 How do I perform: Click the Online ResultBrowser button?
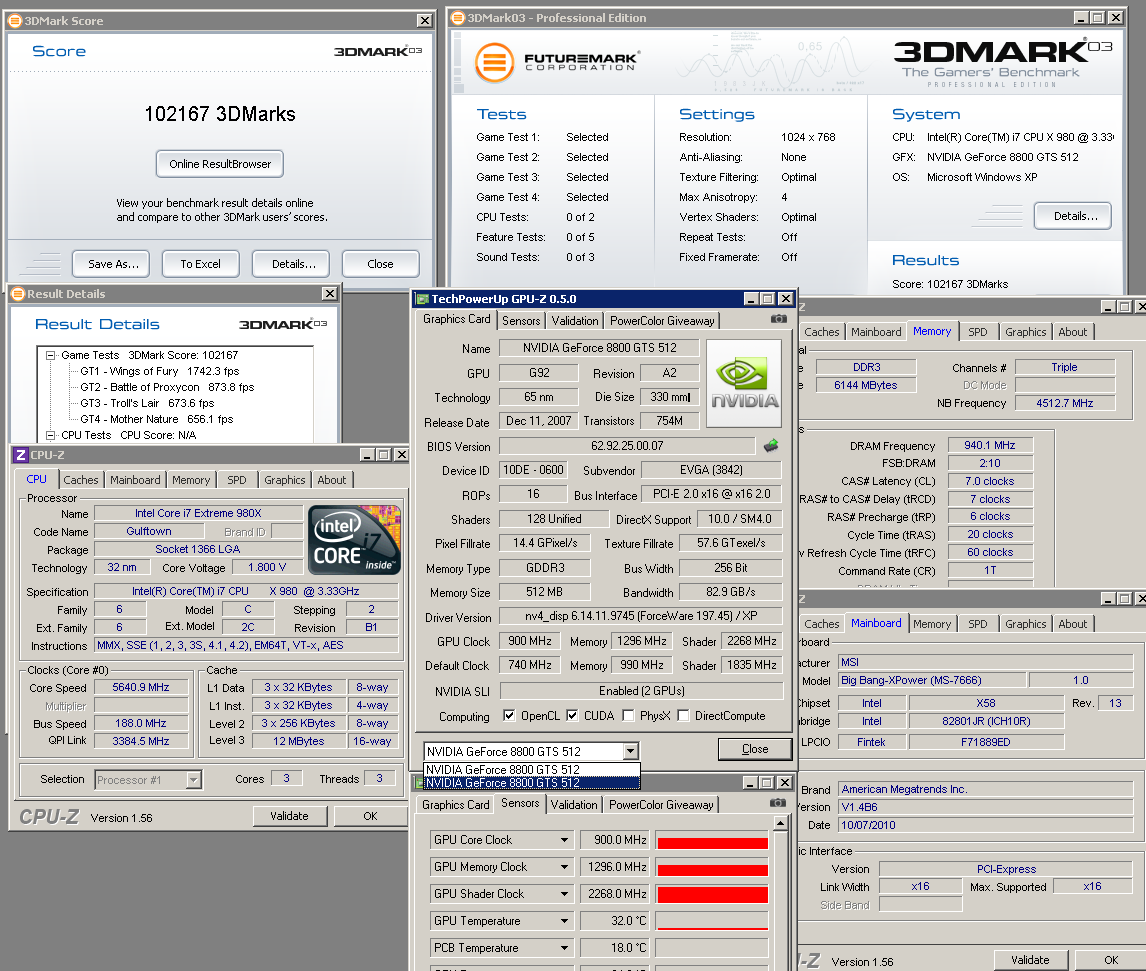tap(220, 164)
